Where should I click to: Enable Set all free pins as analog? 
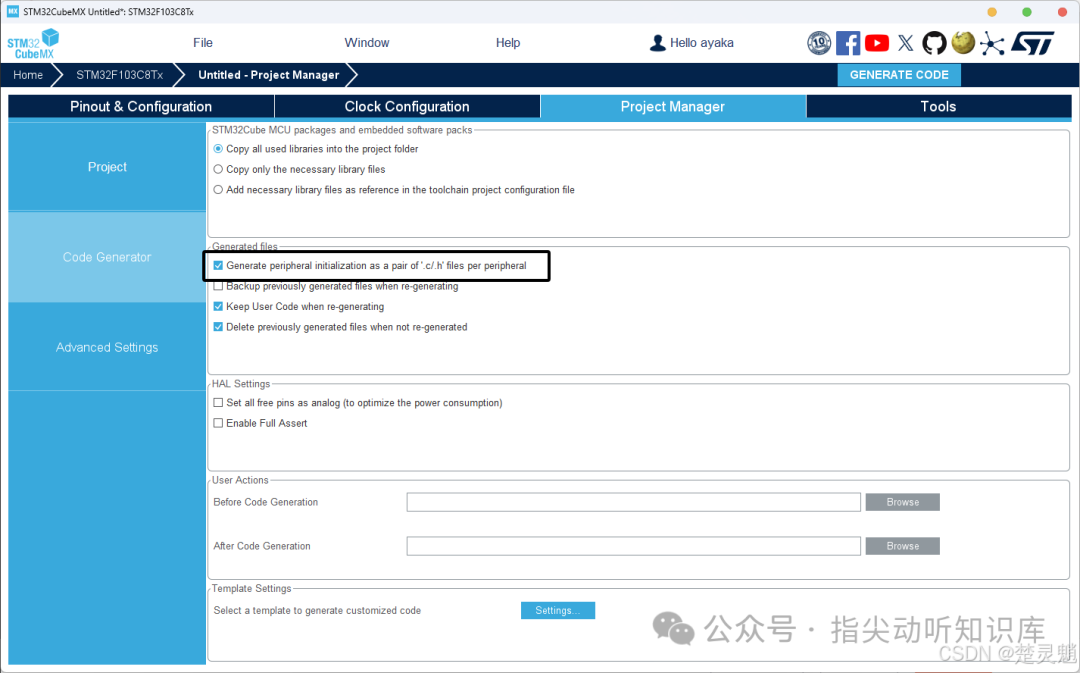pyautogui.click(x=218, y=403)
